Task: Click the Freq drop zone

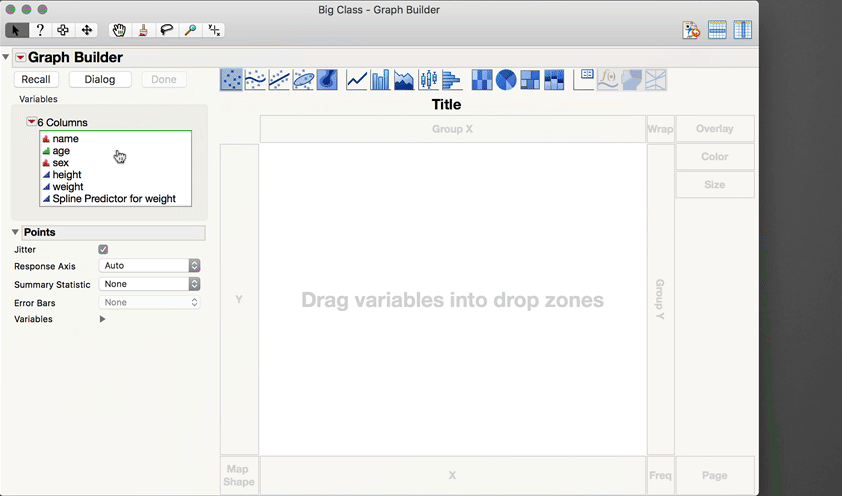Action: (660, 475)
